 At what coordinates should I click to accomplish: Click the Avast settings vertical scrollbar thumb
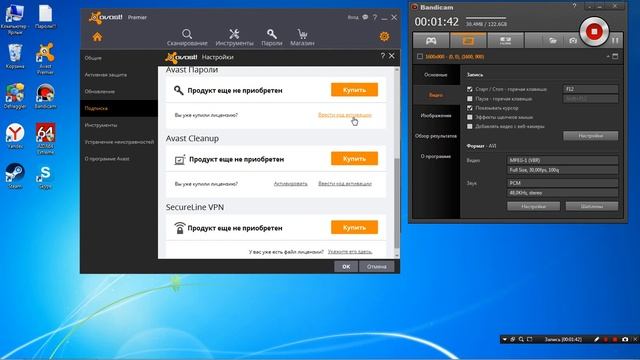[x=397, y=203]
